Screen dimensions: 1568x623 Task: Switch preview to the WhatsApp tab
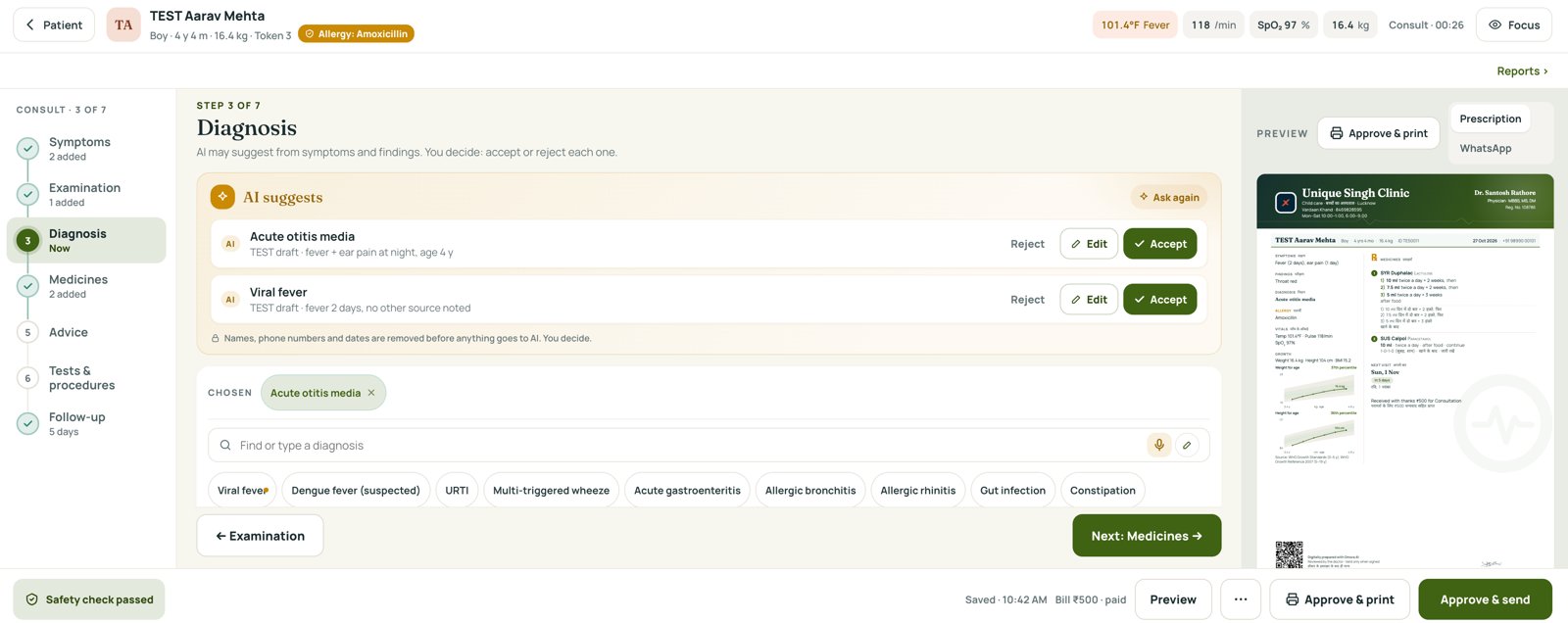click(x=1486, y=149)
